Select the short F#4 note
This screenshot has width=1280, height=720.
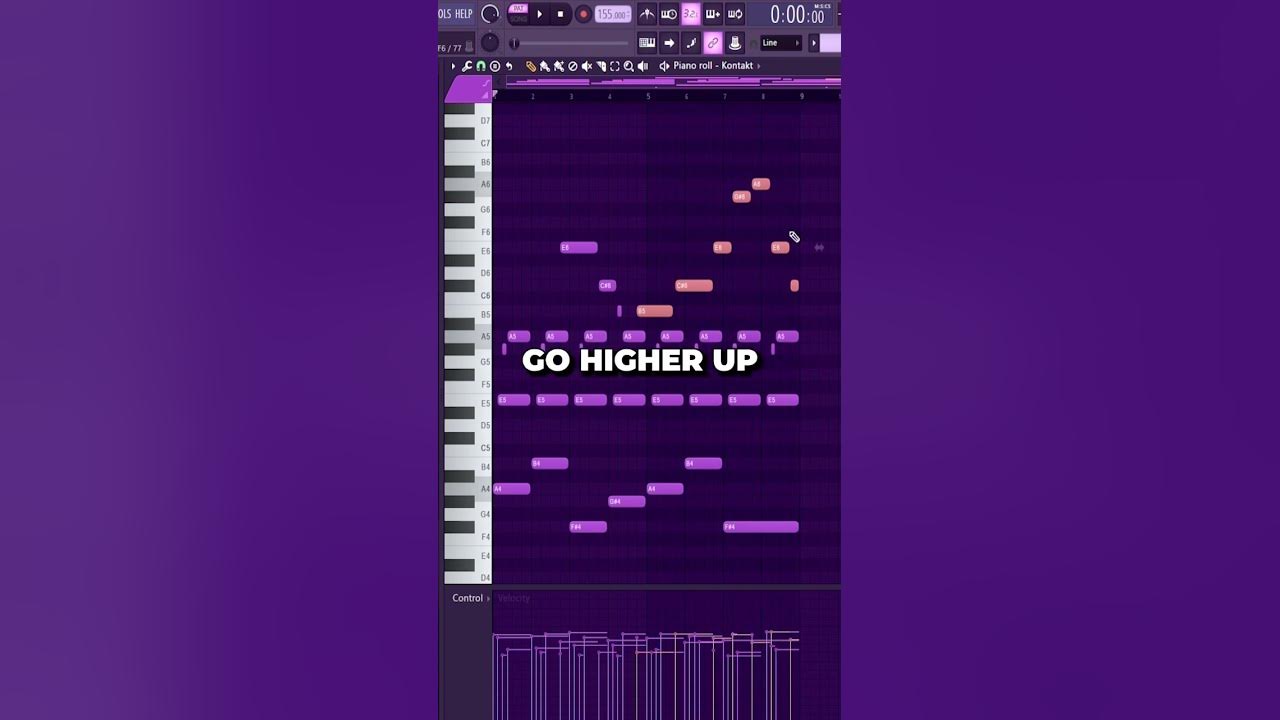(588, 527)
